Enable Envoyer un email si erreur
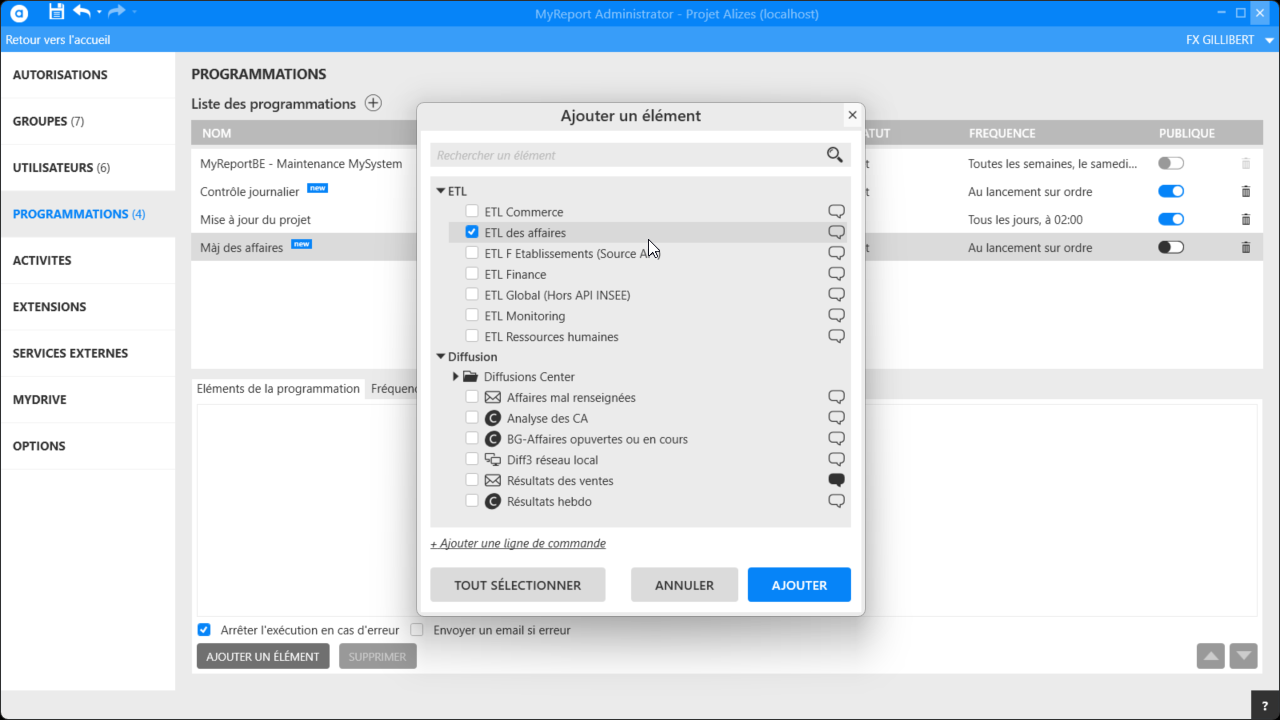 417,630
